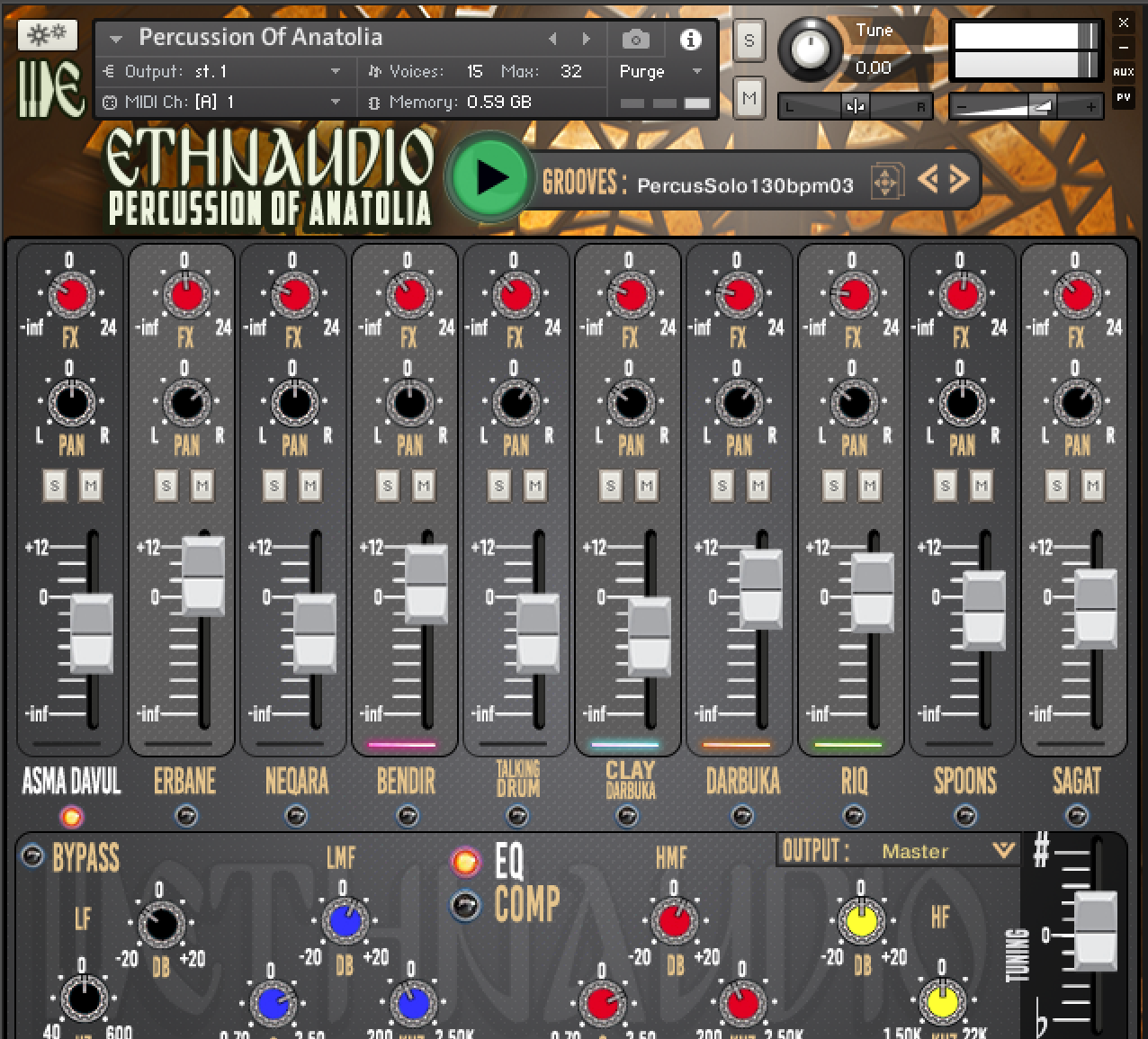Click the Asma Davul FX knob
Image resolution: width=1148 pixels, height=1039 pixels.
(70, 294)
